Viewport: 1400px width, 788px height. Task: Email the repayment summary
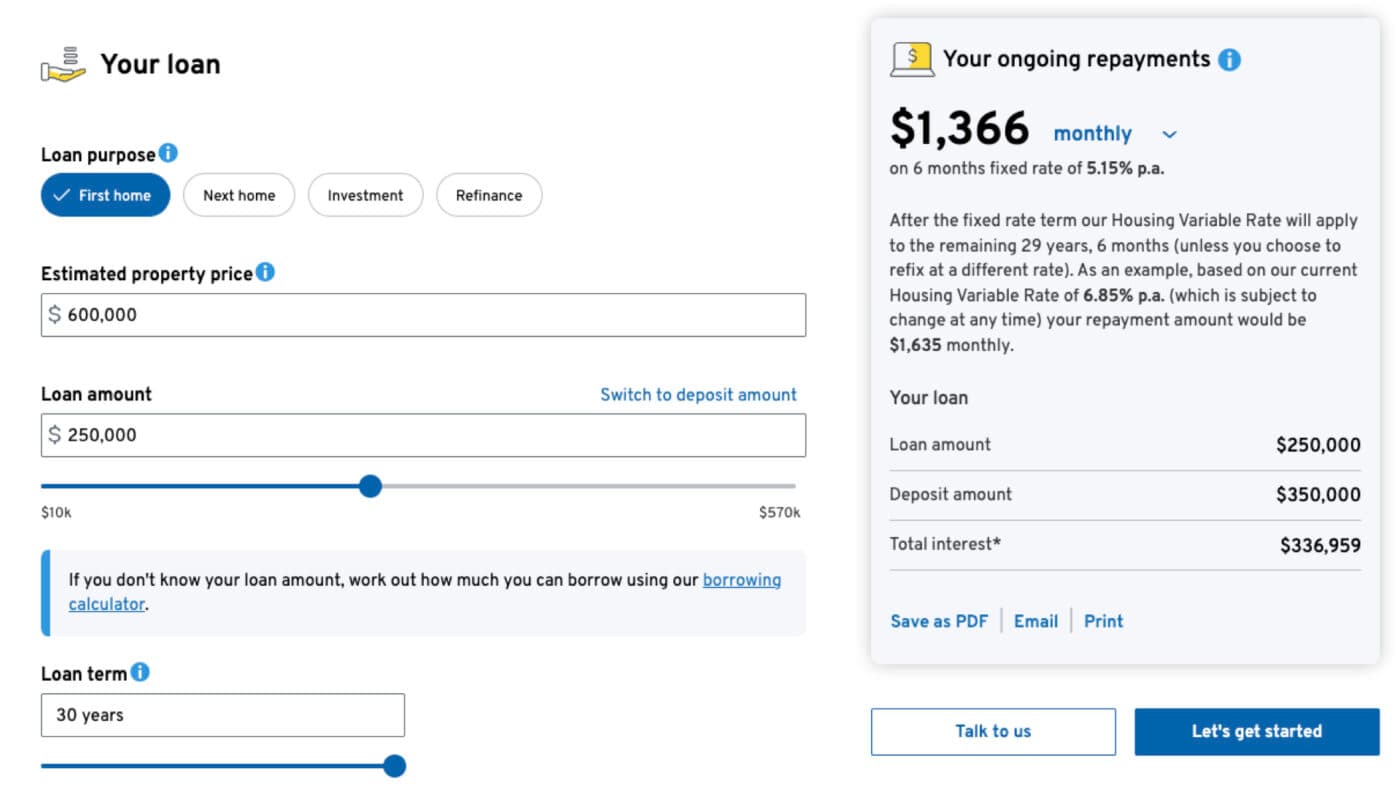click(1035, 621)
